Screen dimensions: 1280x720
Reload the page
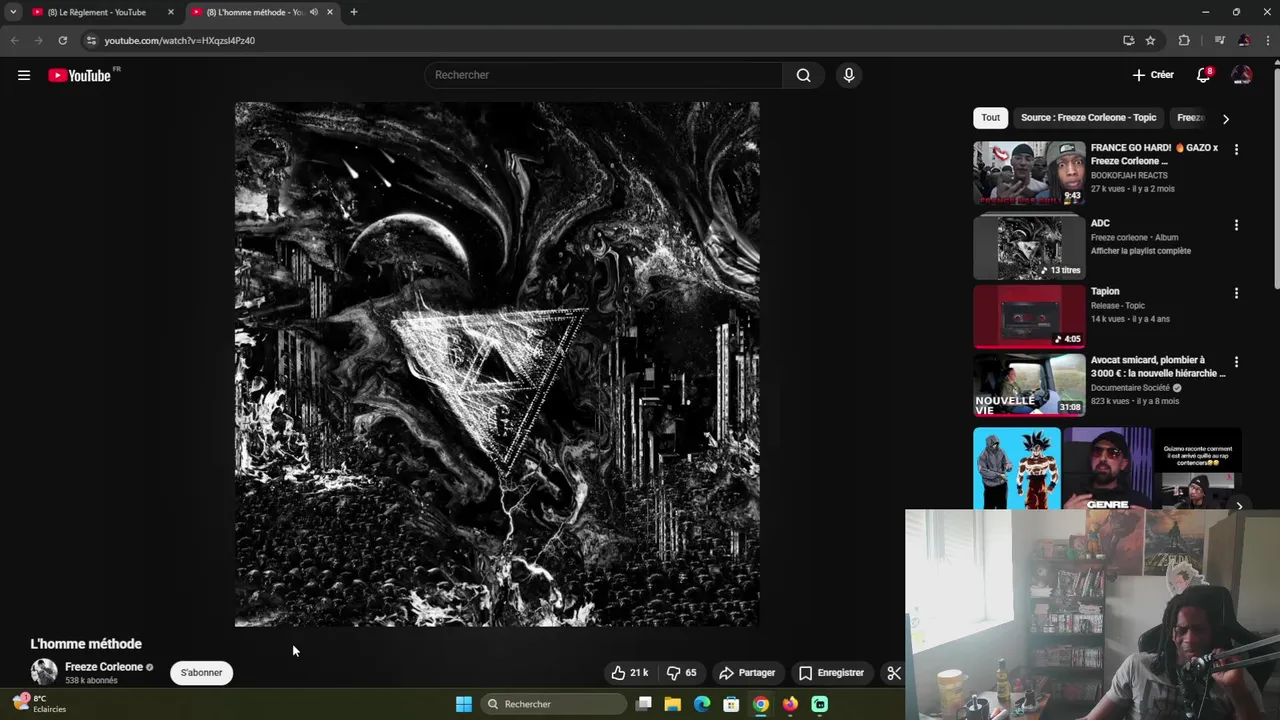pyautogui.click(x=62, y=41)
